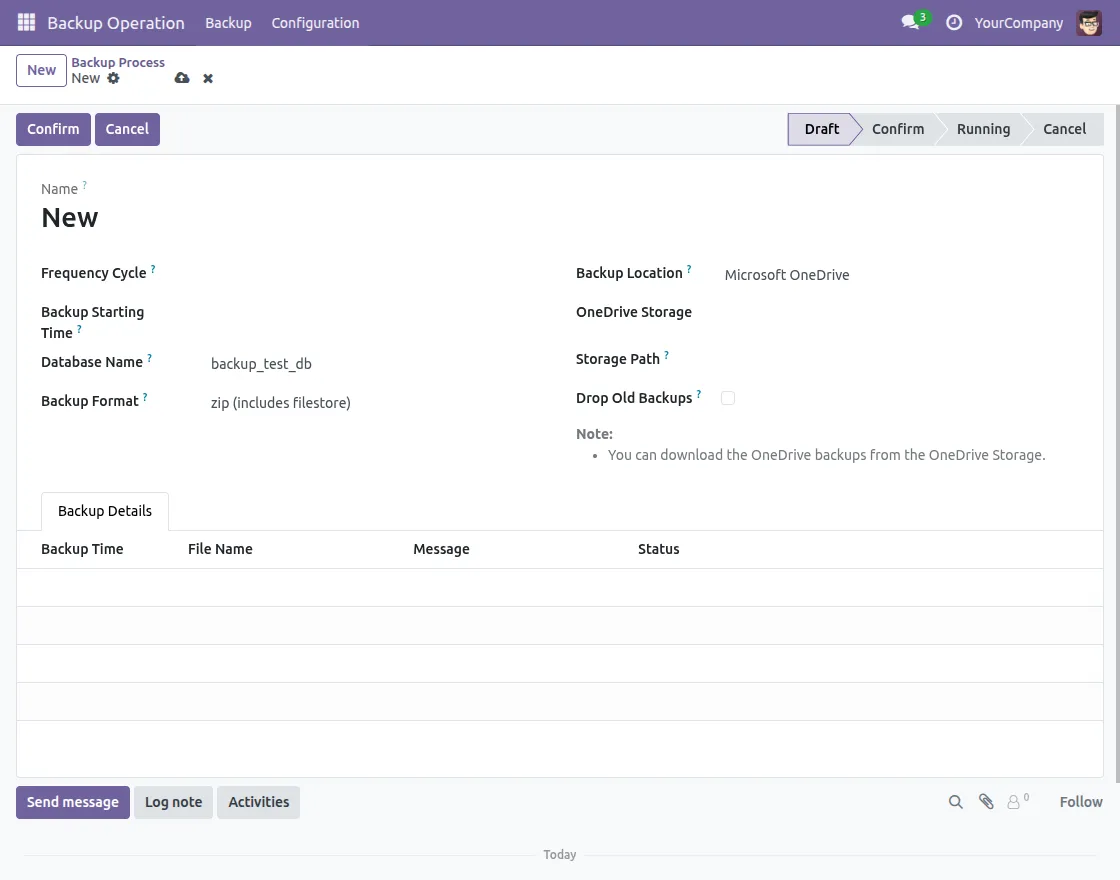Discard changes with the X icon

208,78
